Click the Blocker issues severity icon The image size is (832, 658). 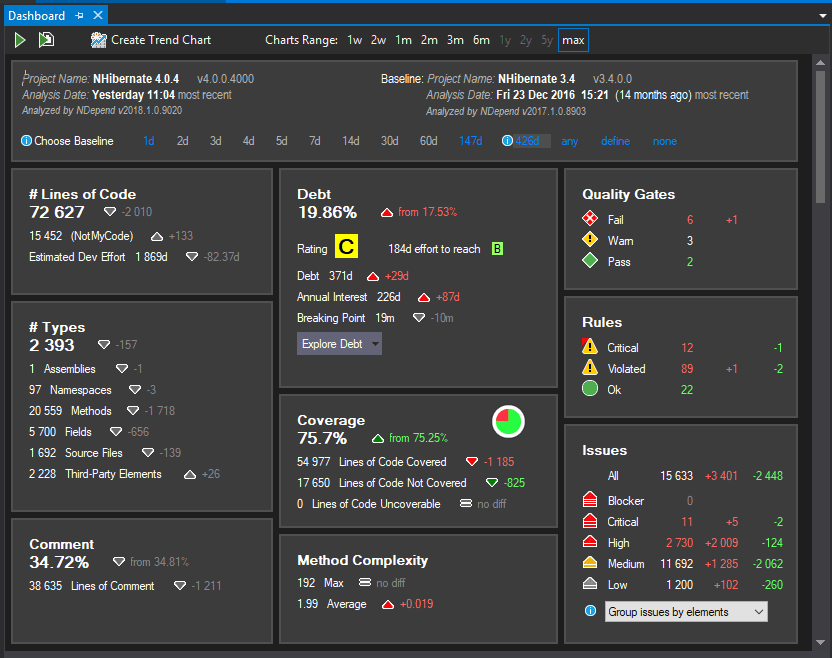coord(590,500)
